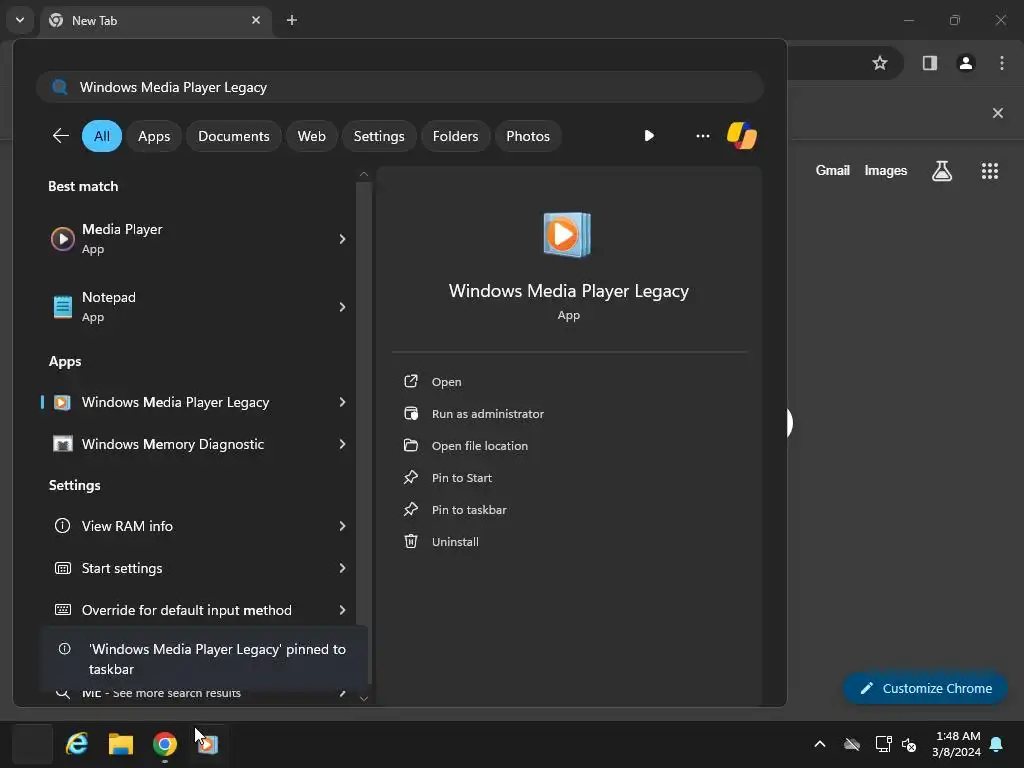Screen dimensions: 1024x768
Task: Launch pinned Windows Media Player Legacy taskbar icon
Action: (x=208, y=744)
